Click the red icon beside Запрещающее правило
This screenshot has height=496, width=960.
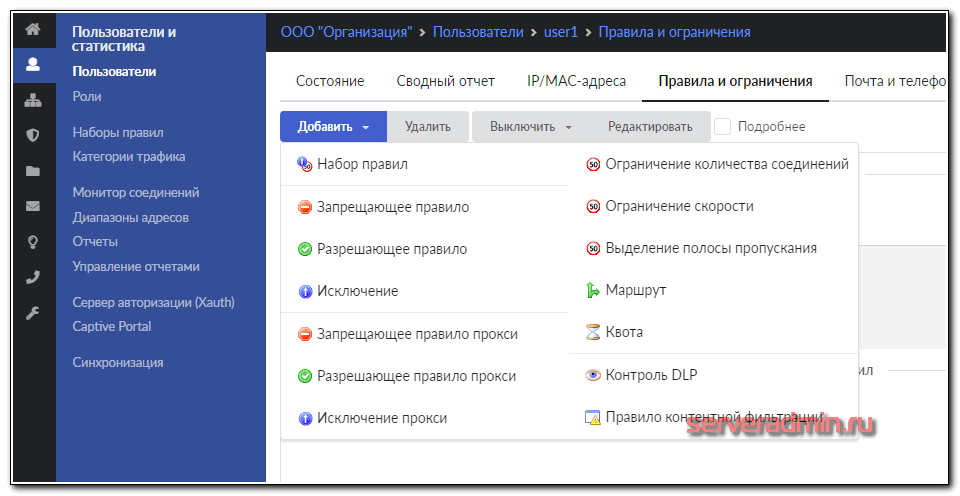(305, 208)
